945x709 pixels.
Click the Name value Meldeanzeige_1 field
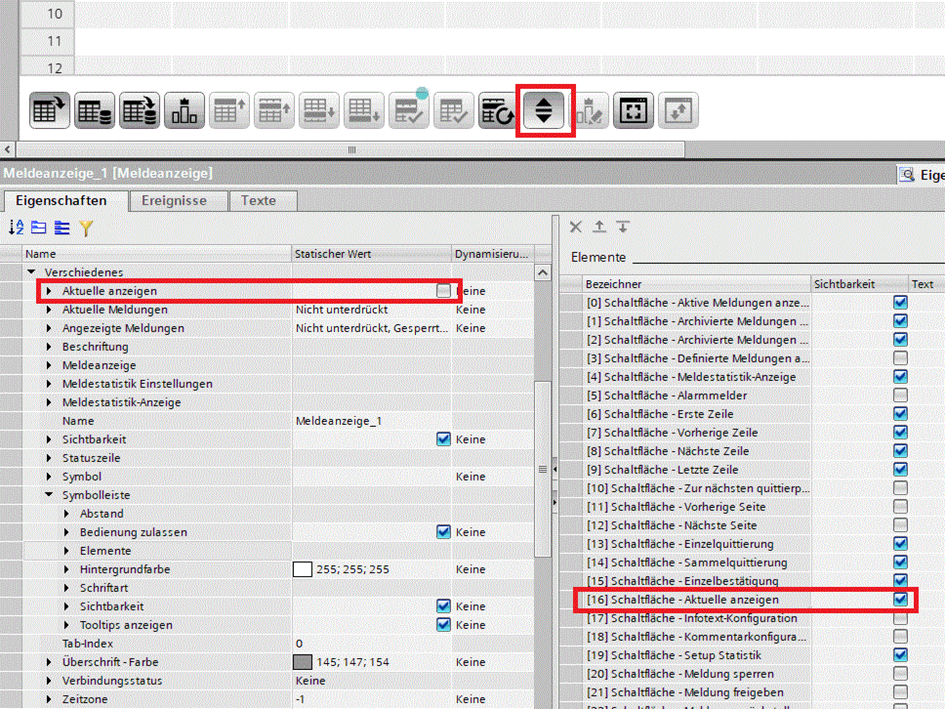(x=371, y=421)
